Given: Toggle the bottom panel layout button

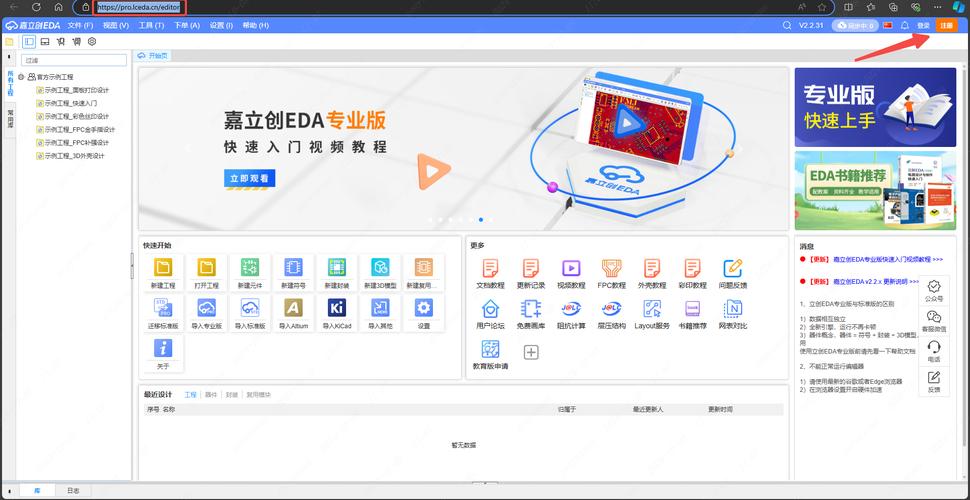Looking at the screenshot, I should [45, 41].
